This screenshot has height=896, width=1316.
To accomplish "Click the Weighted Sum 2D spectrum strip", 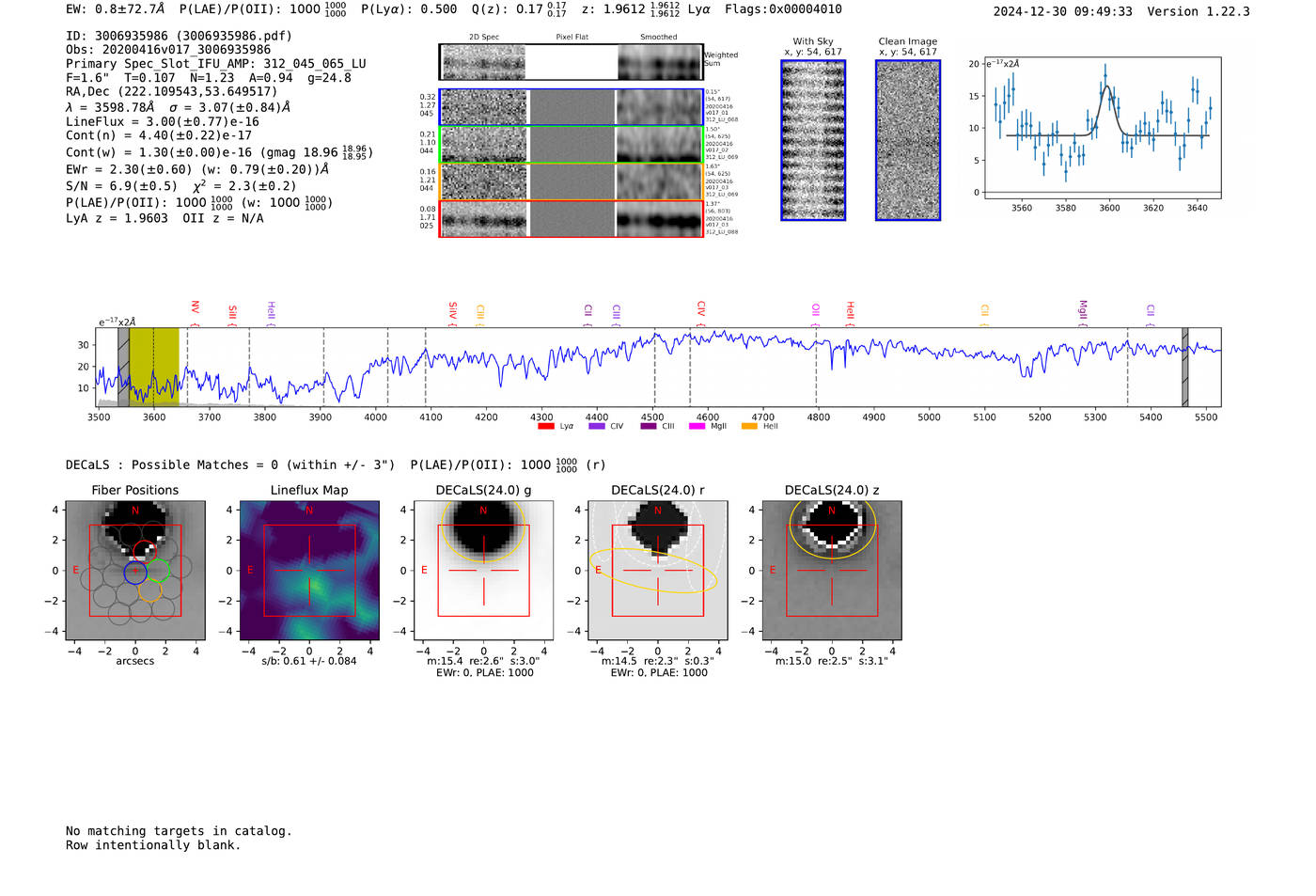I will coord(572,62).
